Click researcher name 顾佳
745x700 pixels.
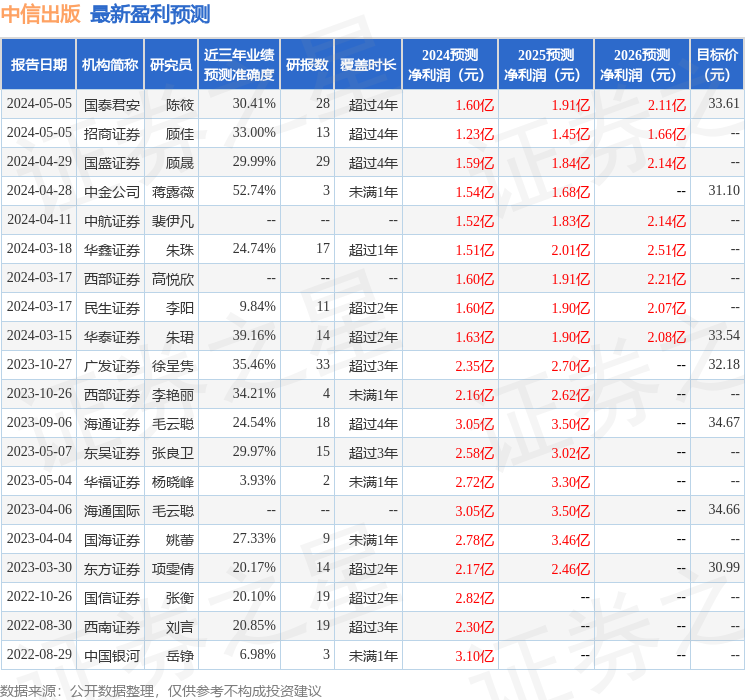click(180, 134)
